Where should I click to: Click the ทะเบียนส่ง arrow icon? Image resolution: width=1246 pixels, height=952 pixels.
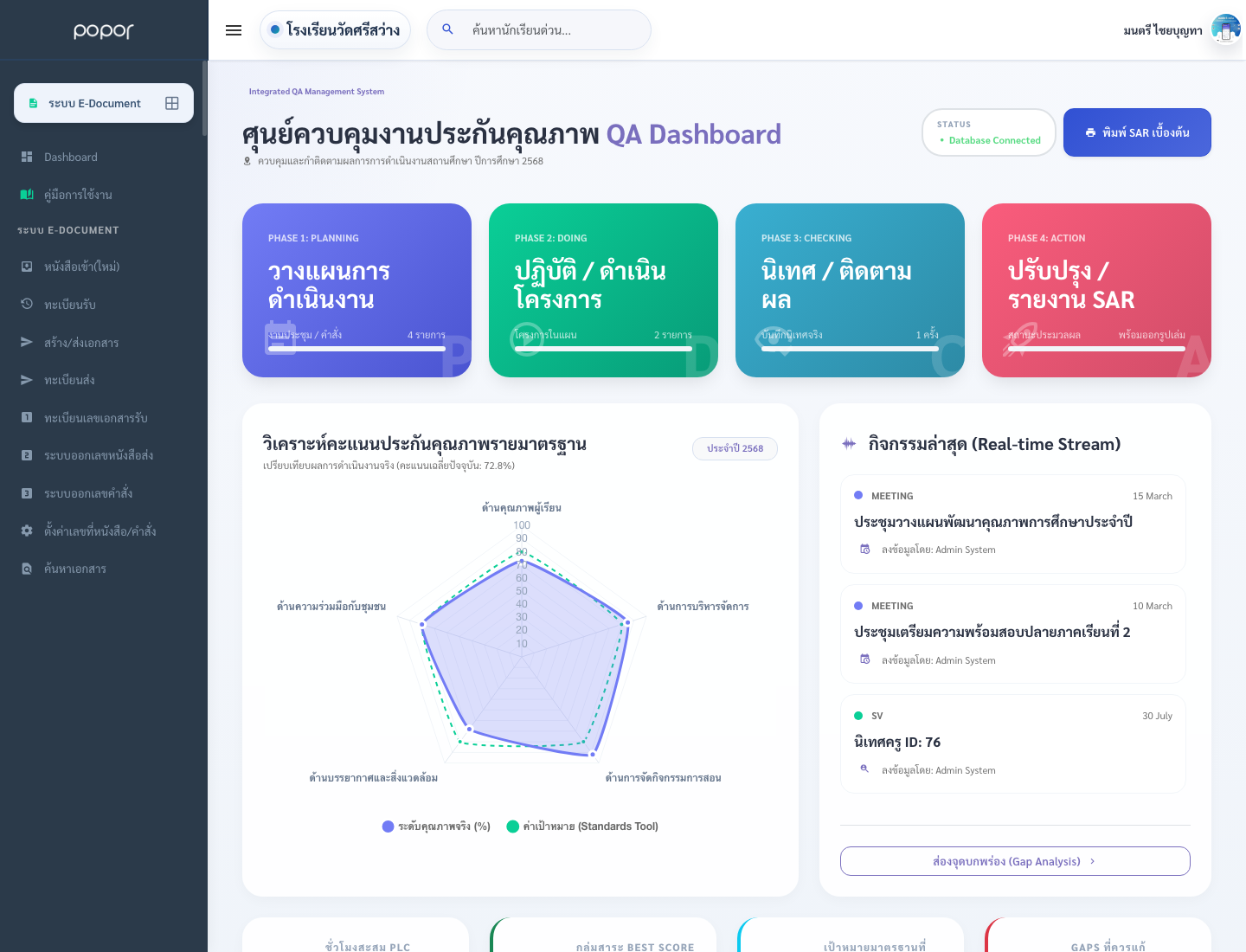tap(27, 380)
